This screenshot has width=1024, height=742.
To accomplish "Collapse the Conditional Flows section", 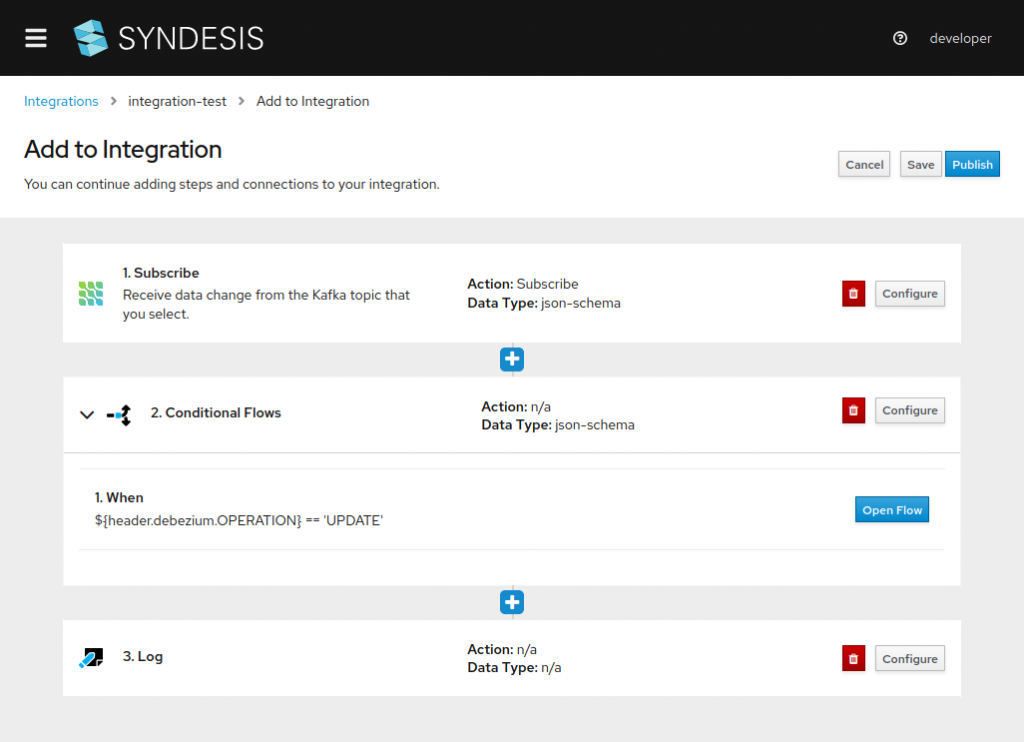I will click(87, 414).
